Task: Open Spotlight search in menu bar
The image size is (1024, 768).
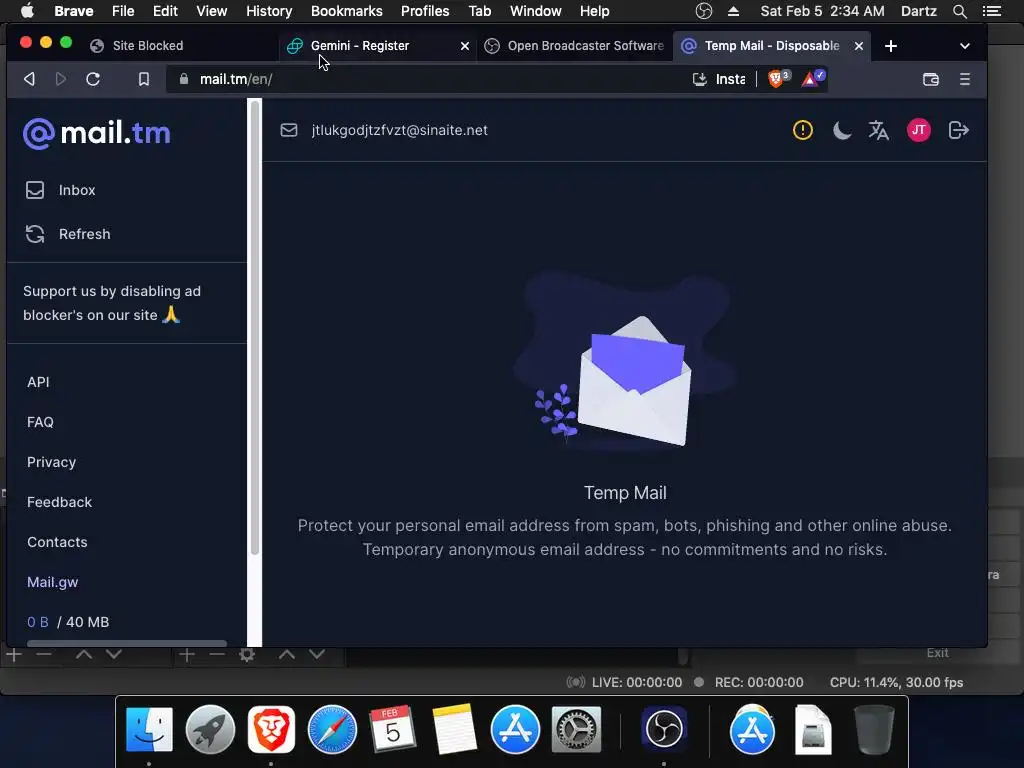Action: pos(959,11)
